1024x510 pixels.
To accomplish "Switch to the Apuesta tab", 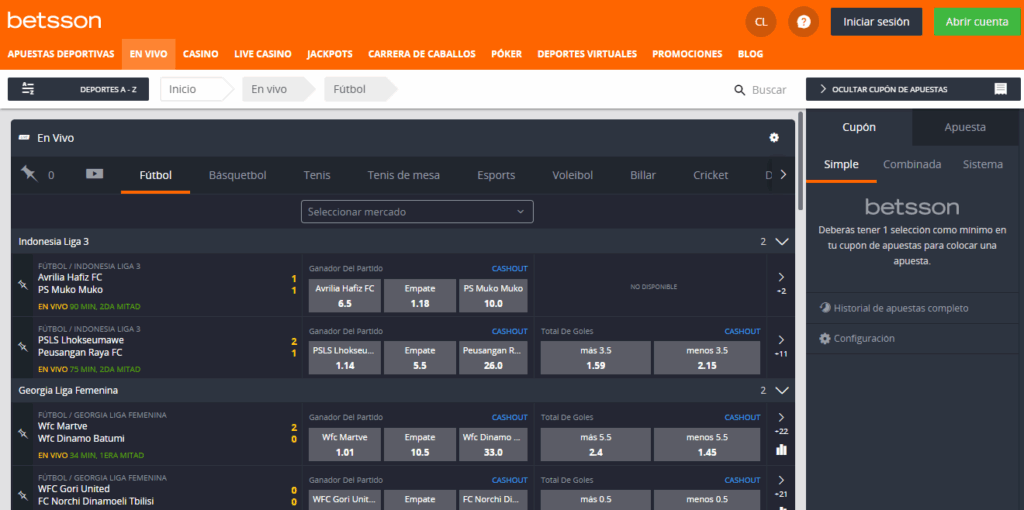I will pyautogui.click(x=965, y=127).
